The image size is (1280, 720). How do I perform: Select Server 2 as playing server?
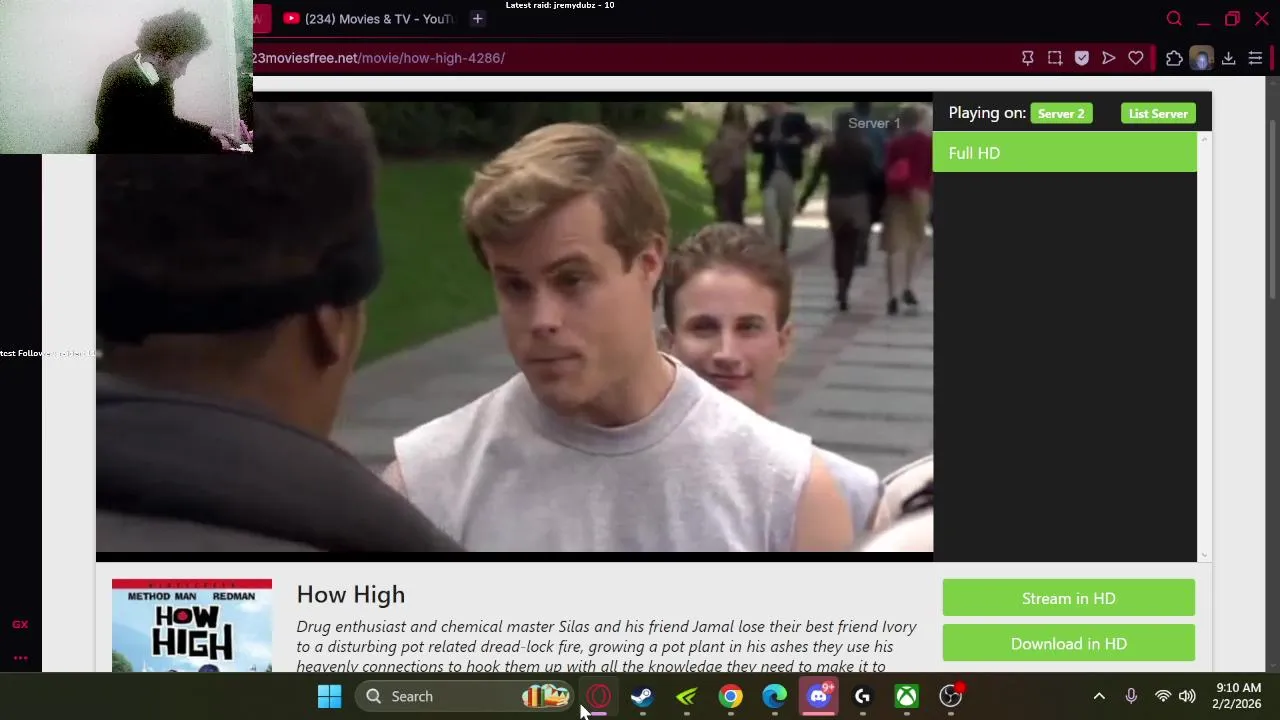[1061, 114]
